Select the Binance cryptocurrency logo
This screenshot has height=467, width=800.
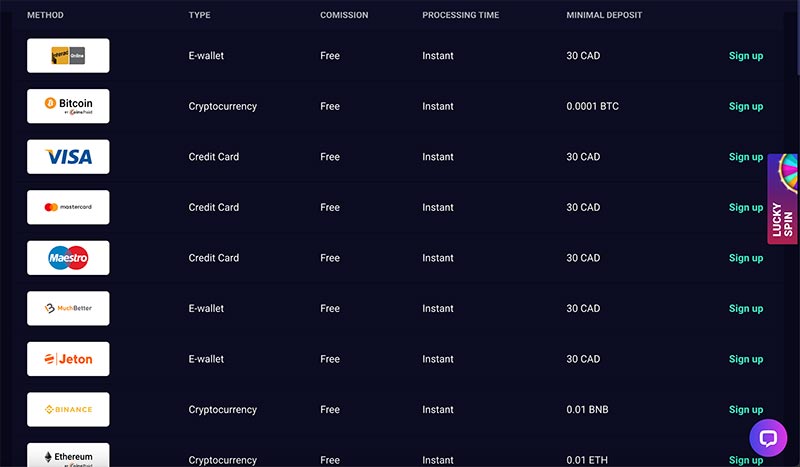[x=68, y=409]
